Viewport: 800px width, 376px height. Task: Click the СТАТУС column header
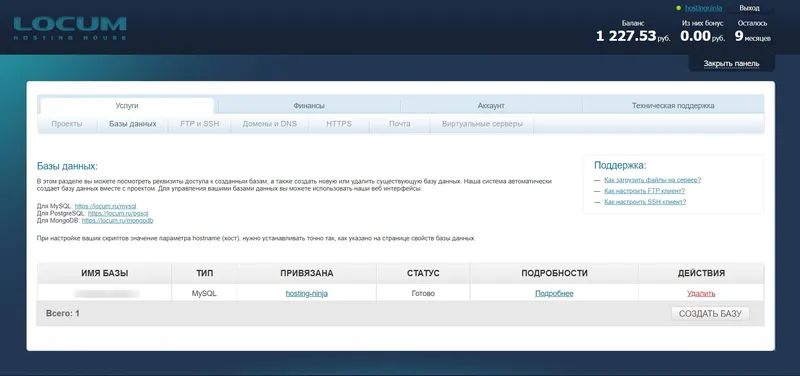tap(423, 273)
